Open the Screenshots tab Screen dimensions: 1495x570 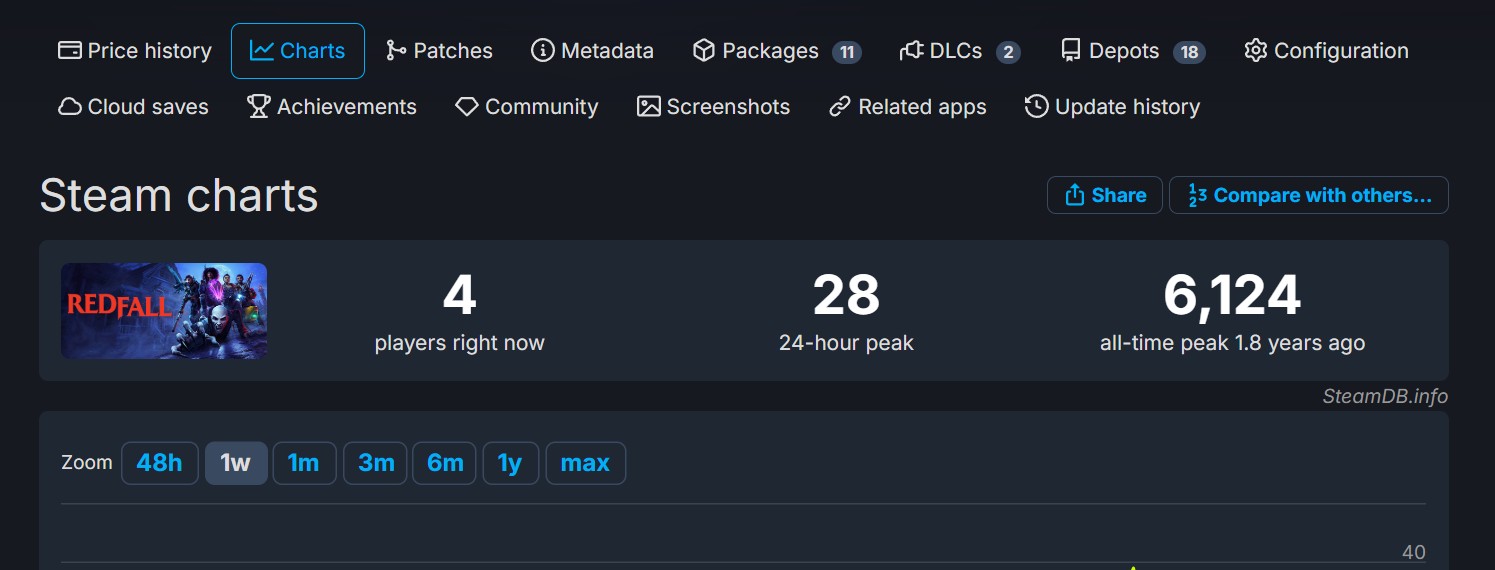click(713, 107)
